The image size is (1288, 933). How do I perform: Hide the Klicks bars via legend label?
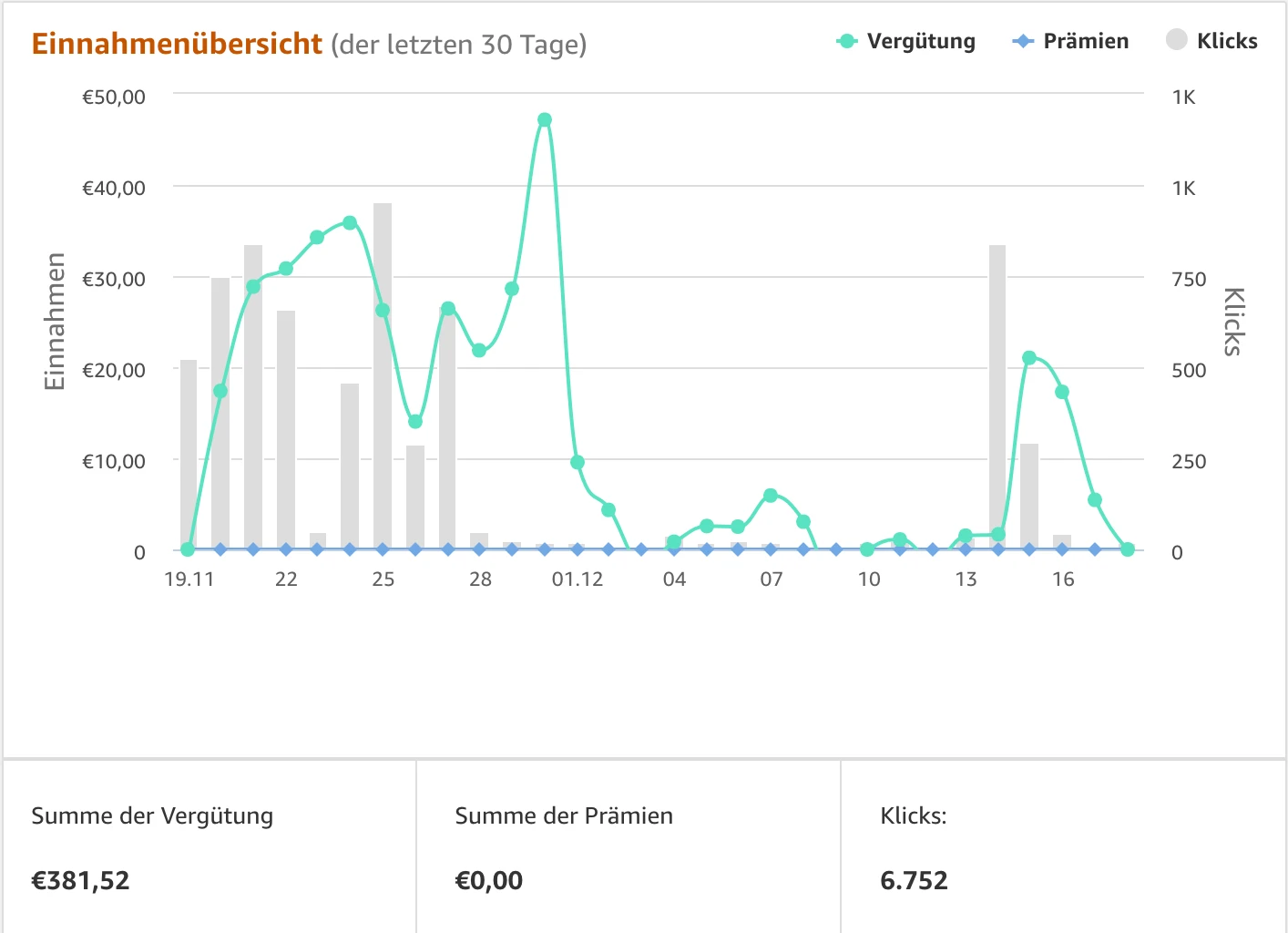1226,41
